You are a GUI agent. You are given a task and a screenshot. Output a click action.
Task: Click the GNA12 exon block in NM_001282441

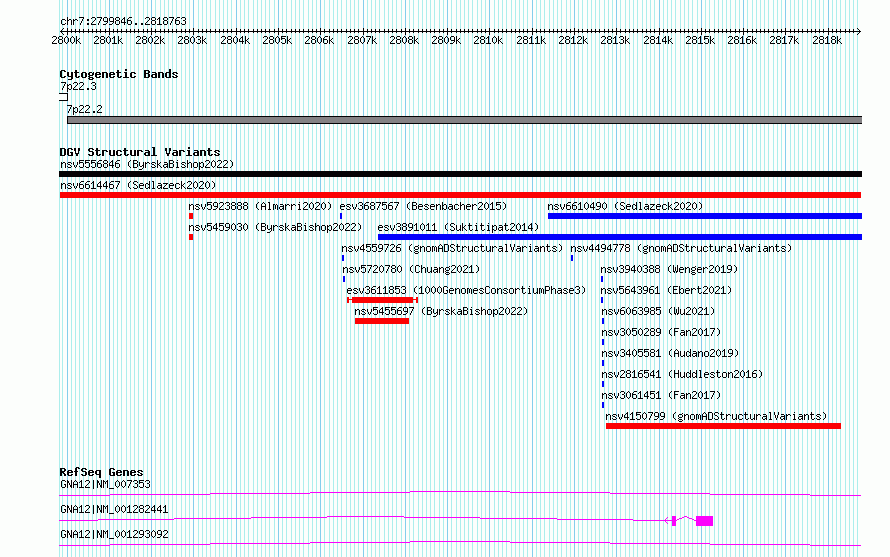tap(704, 521)
